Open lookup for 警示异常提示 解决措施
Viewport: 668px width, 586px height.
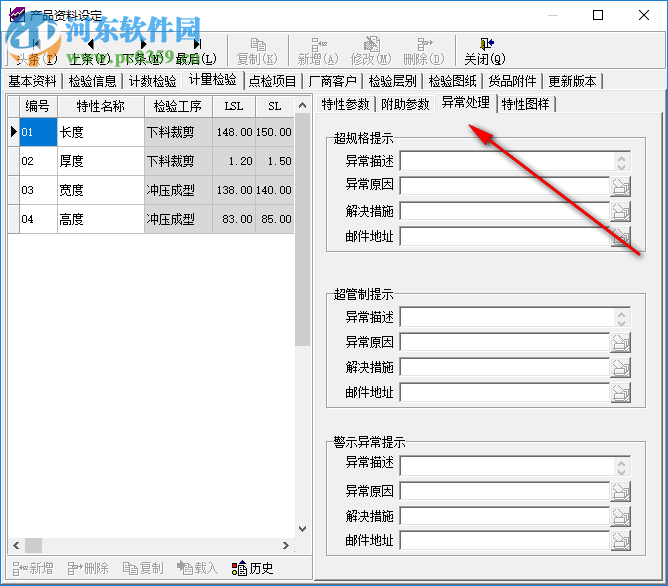(620, 517)
